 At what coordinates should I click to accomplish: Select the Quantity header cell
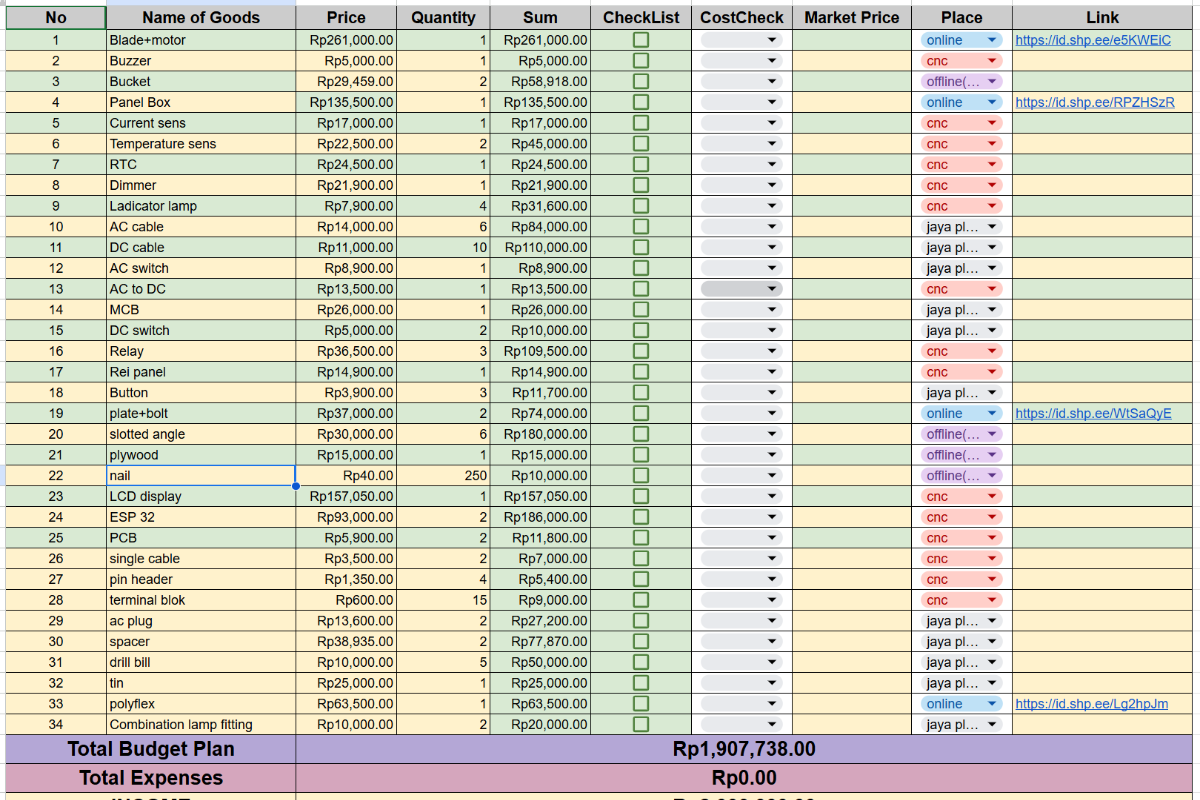pos(443,17)
